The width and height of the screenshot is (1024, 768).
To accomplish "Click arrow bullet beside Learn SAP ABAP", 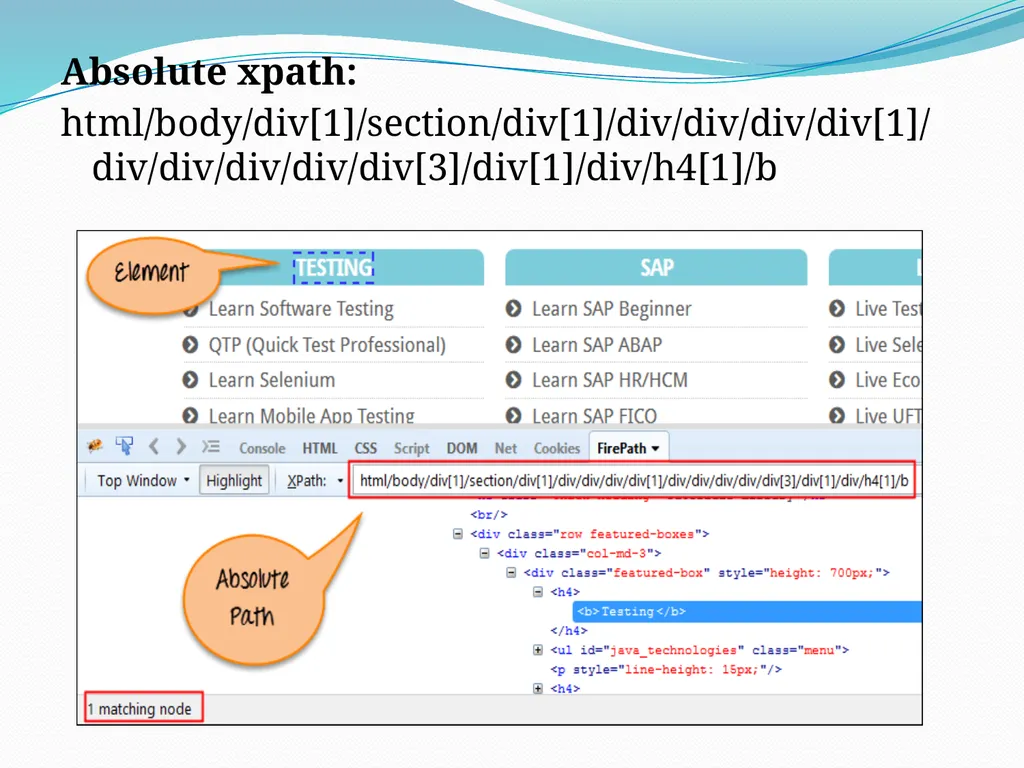I will (513, 344).
